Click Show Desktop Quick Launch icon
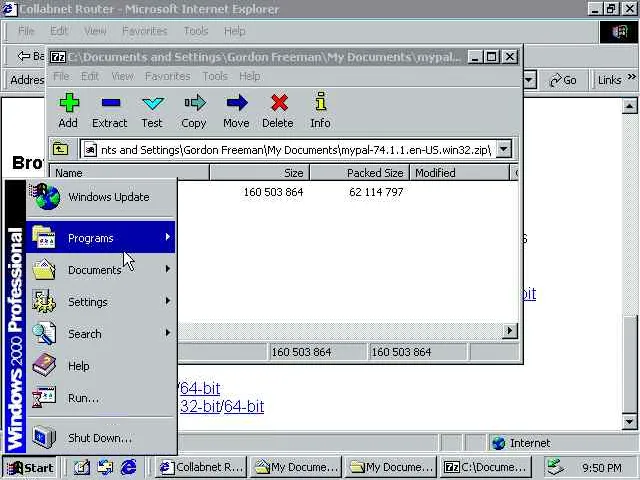Screen dimensions: 640x480 (x=82, y=467)
